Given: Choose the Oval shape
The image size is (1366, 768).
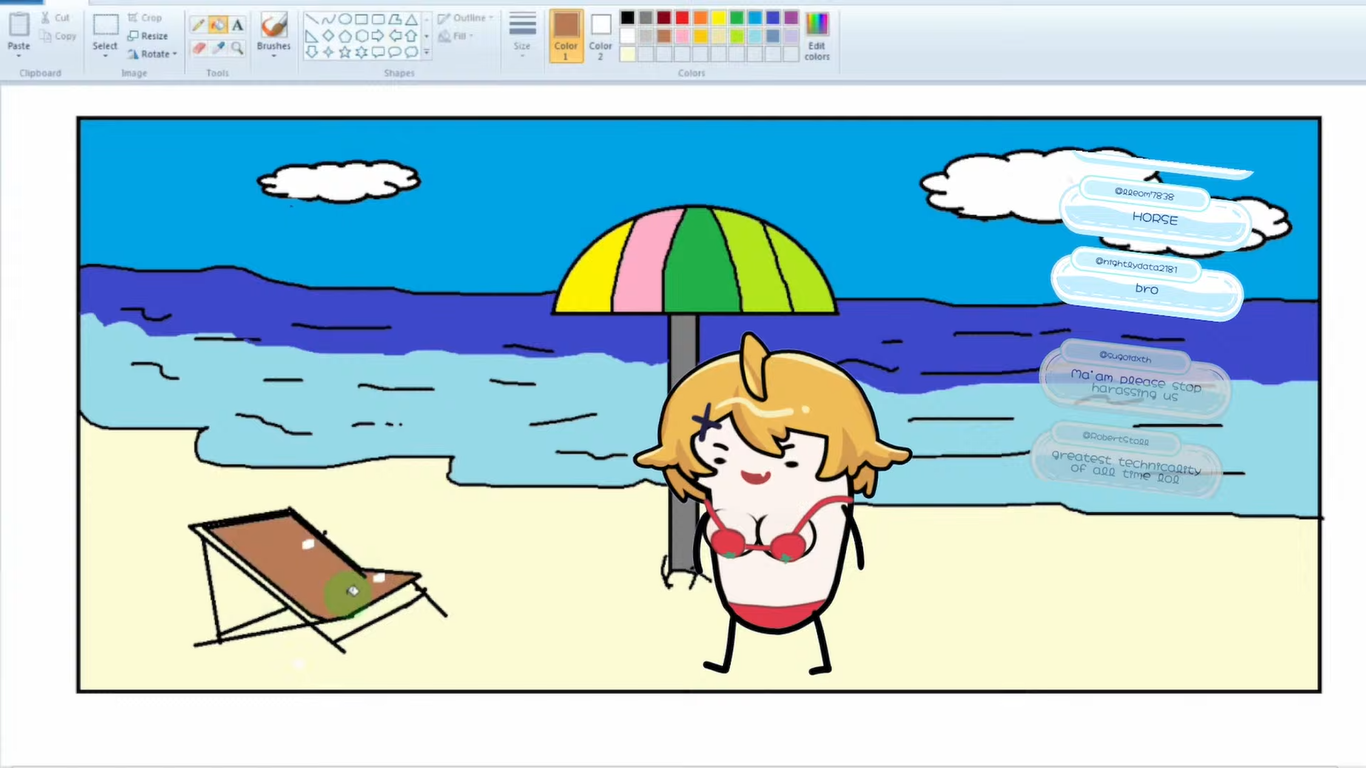Looking at the screenshot, I should click(345, 19).
